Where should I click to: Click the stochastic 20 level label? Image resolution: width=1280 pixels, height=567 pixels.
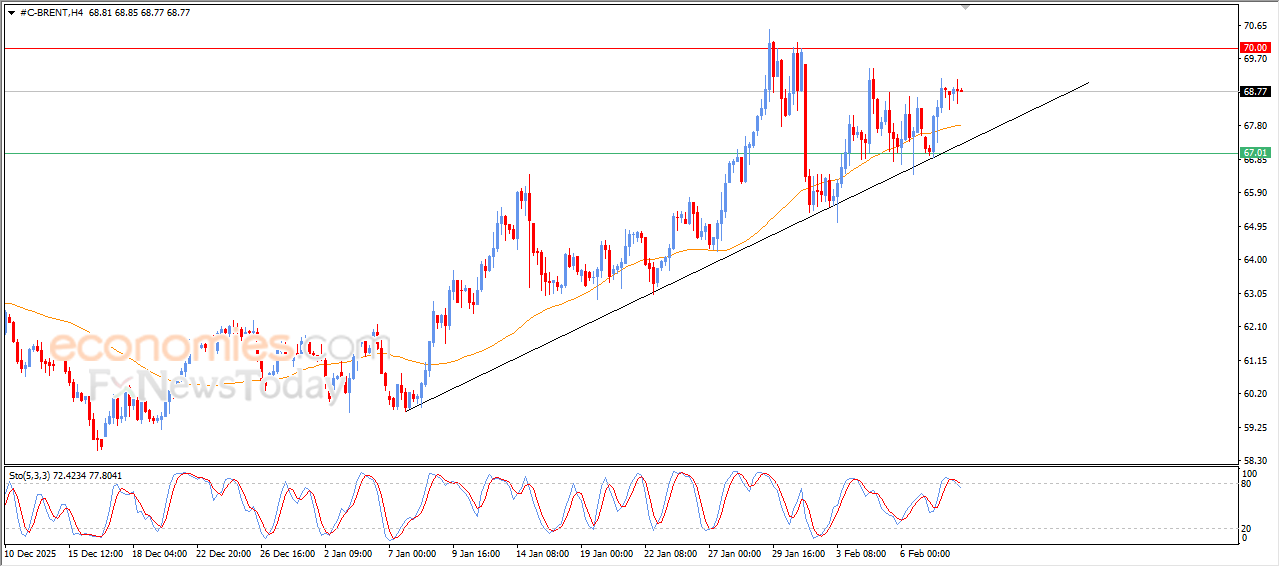pos(1245,528)
